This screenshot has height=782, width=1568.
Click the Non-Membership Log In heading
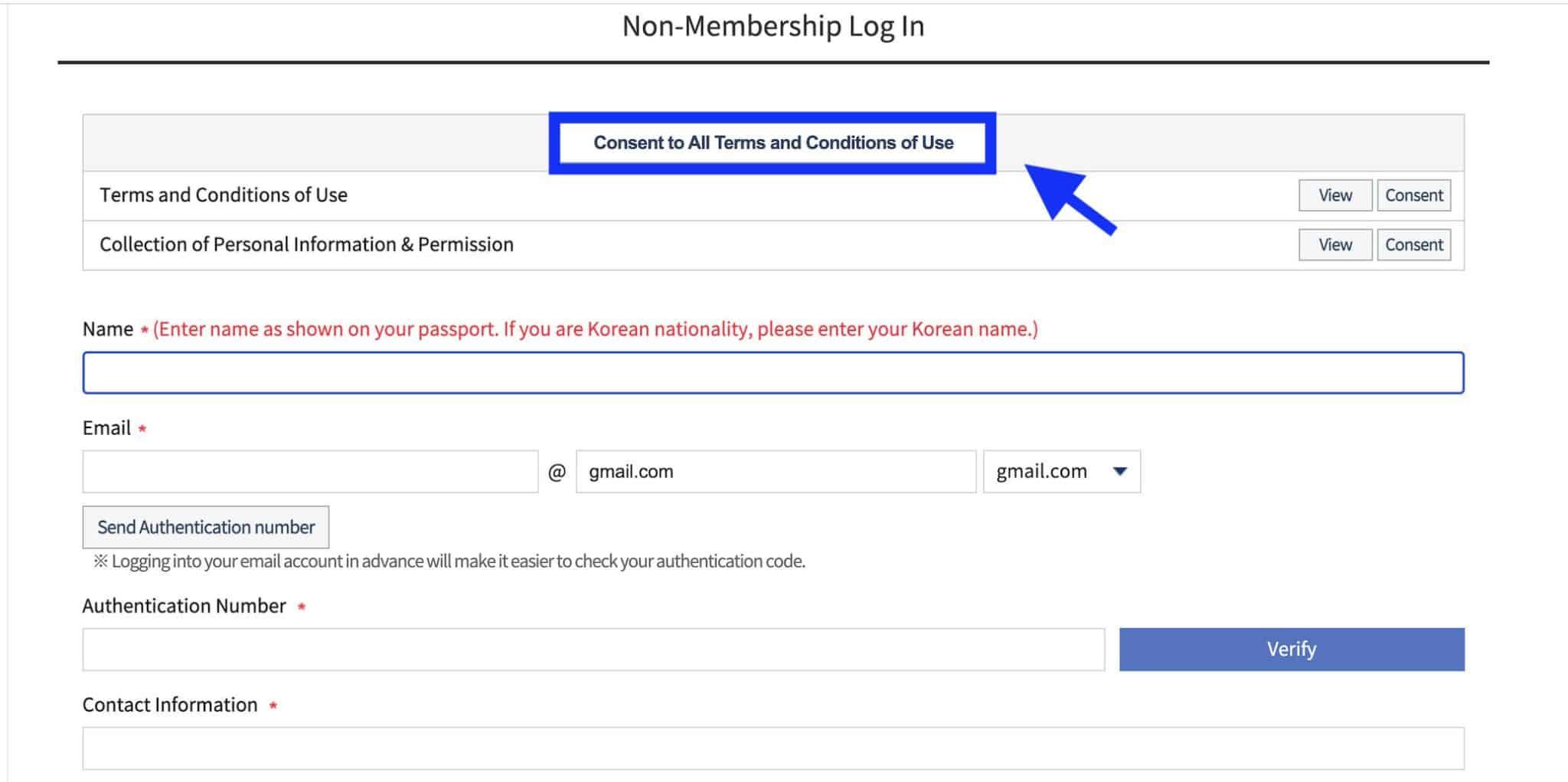click(x=773, y=27)
